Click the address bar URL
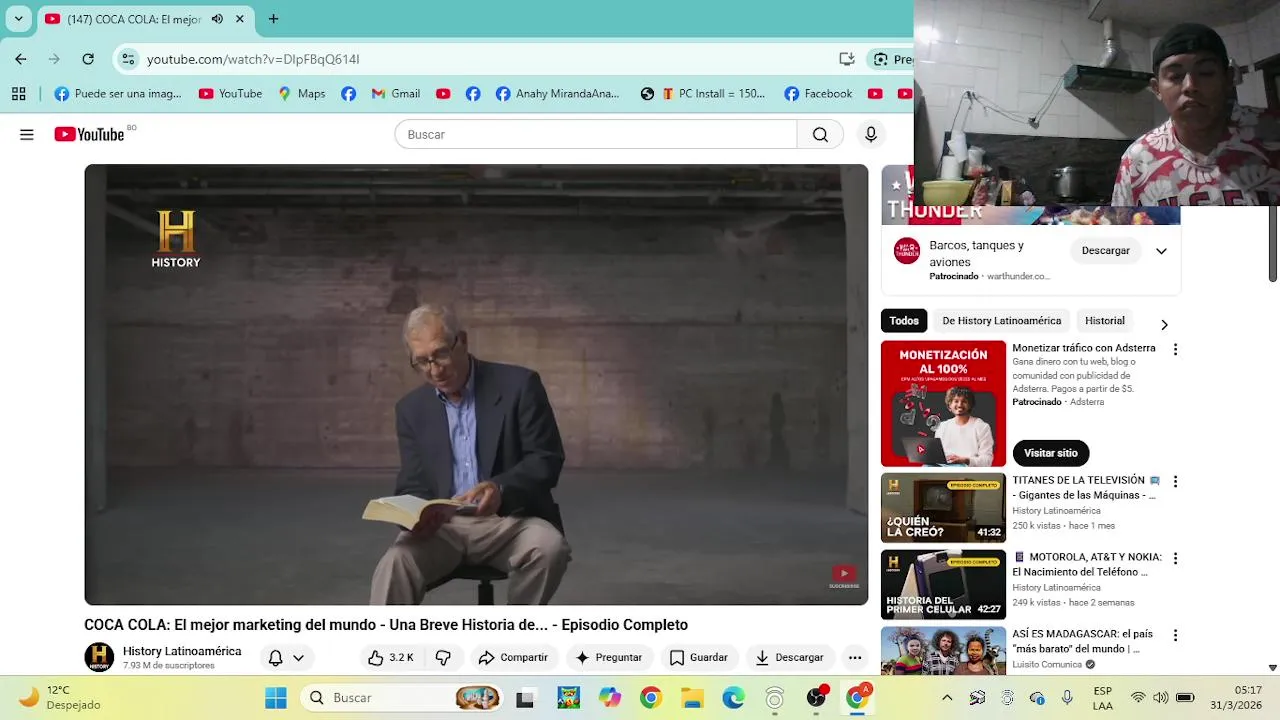This screenshot has width=1280, height=720. (x=253, y=59)
